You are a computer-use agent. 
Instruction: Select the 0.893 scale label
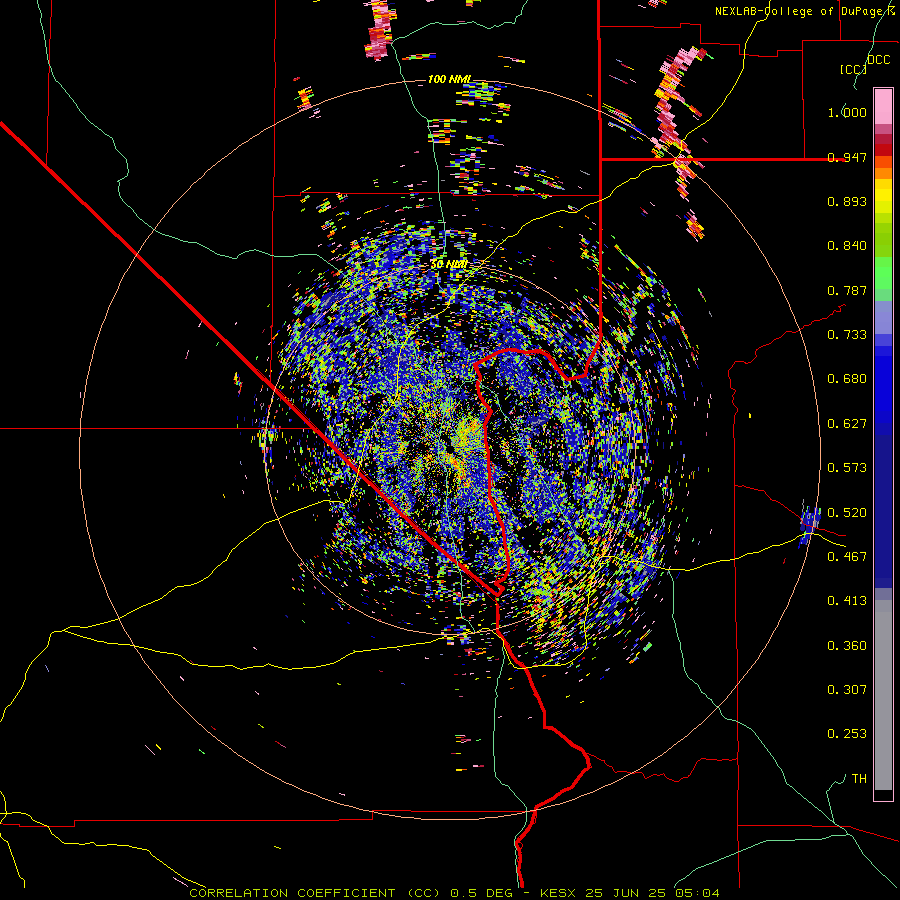coord(847,201)
